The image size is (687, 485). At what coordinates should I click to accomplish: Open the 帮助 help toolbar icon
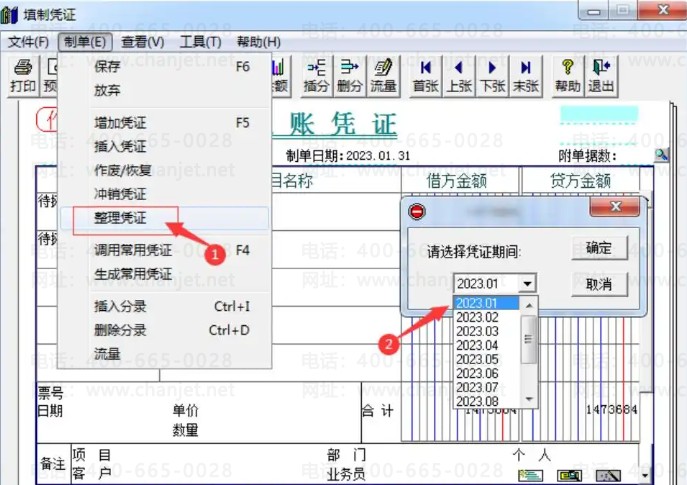point(568,76)
